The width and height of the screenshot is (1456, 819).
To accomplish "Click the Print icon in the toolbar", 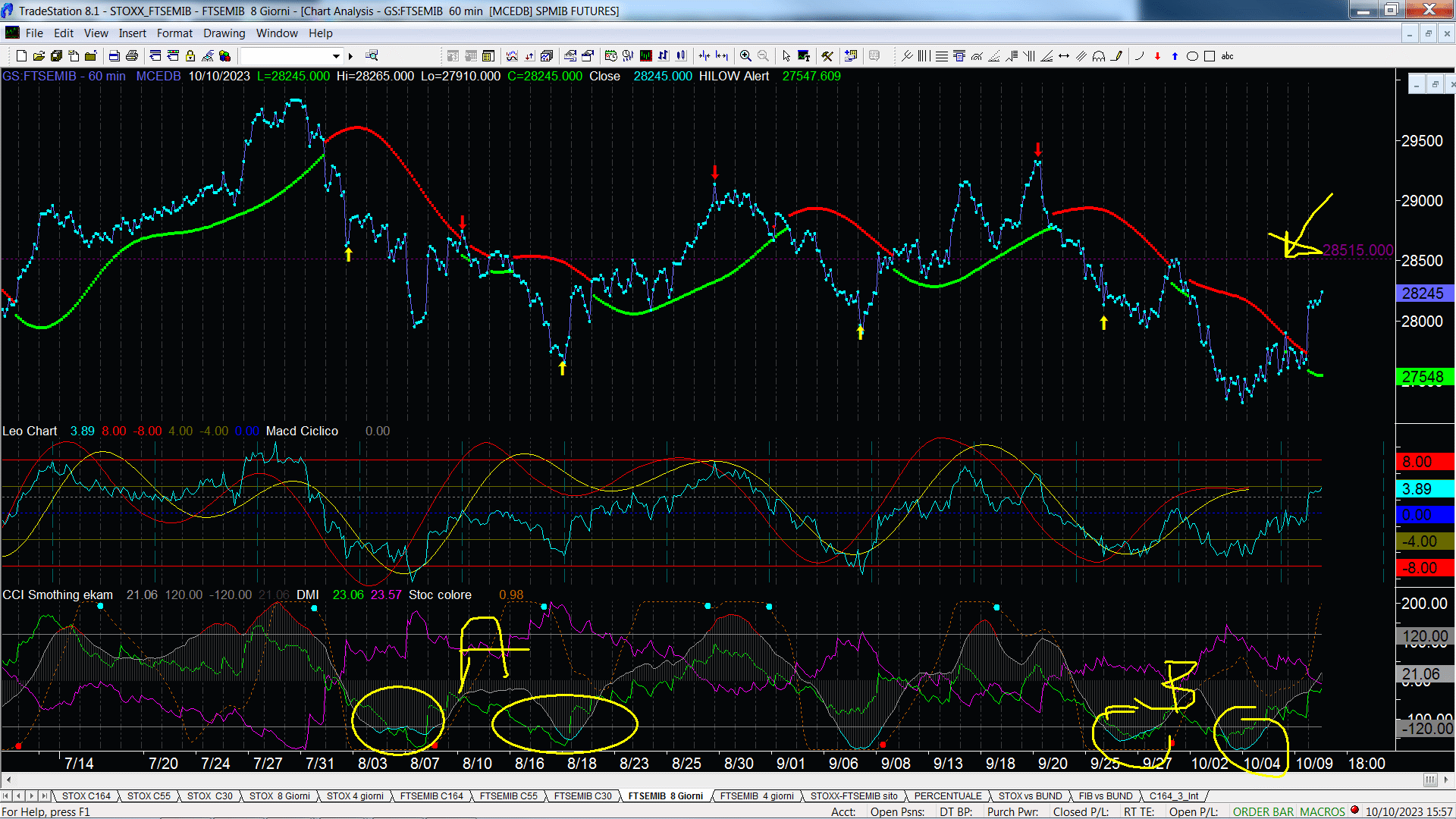I will tap(132, 56).
